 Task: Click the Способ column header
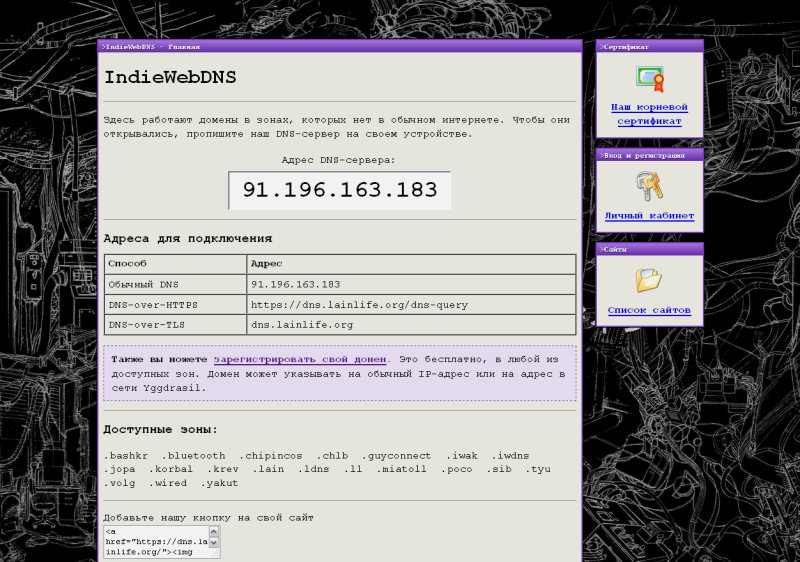[176, 264]
